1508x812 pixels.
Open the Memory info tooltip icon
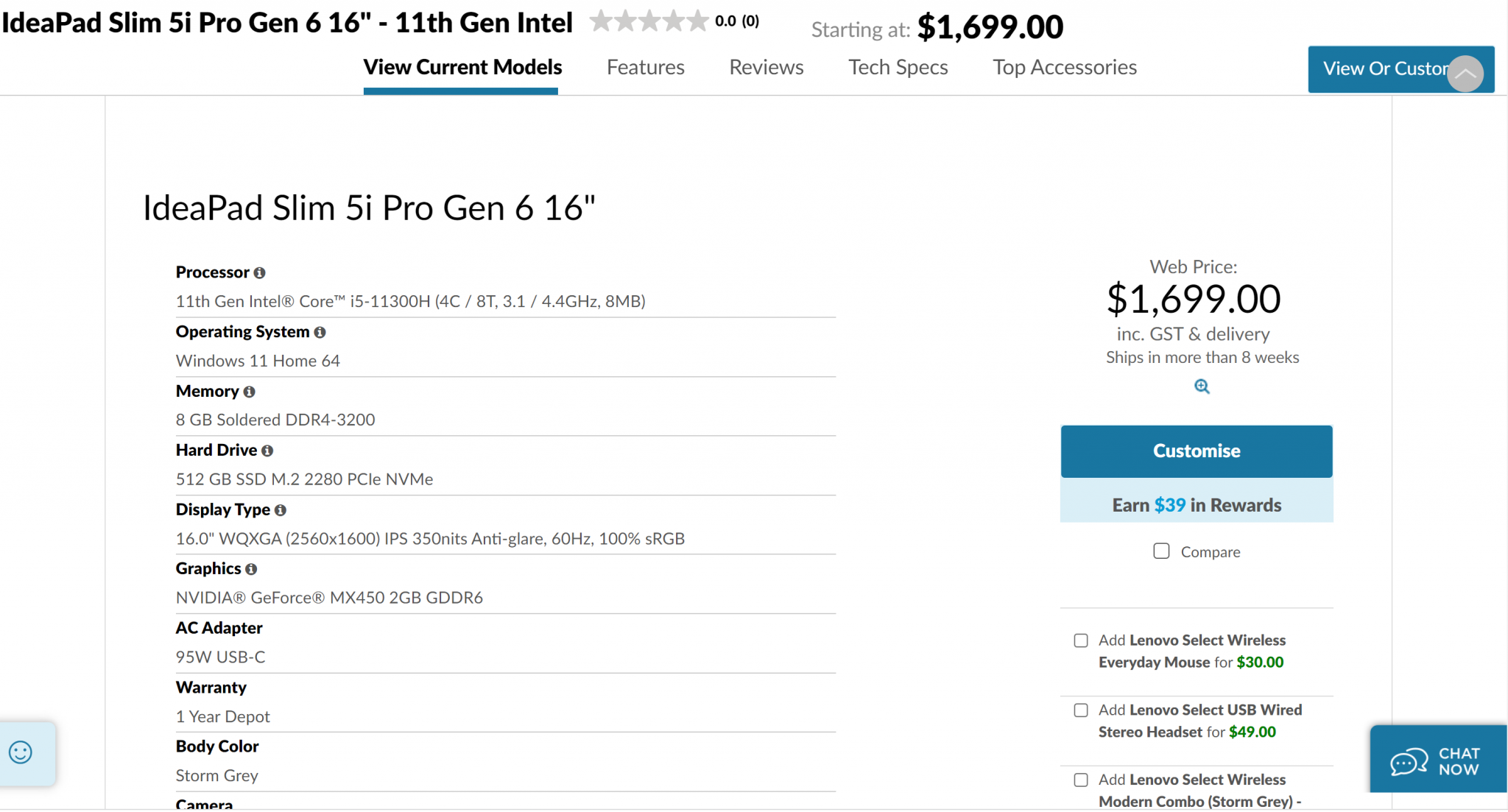point(249,392)
